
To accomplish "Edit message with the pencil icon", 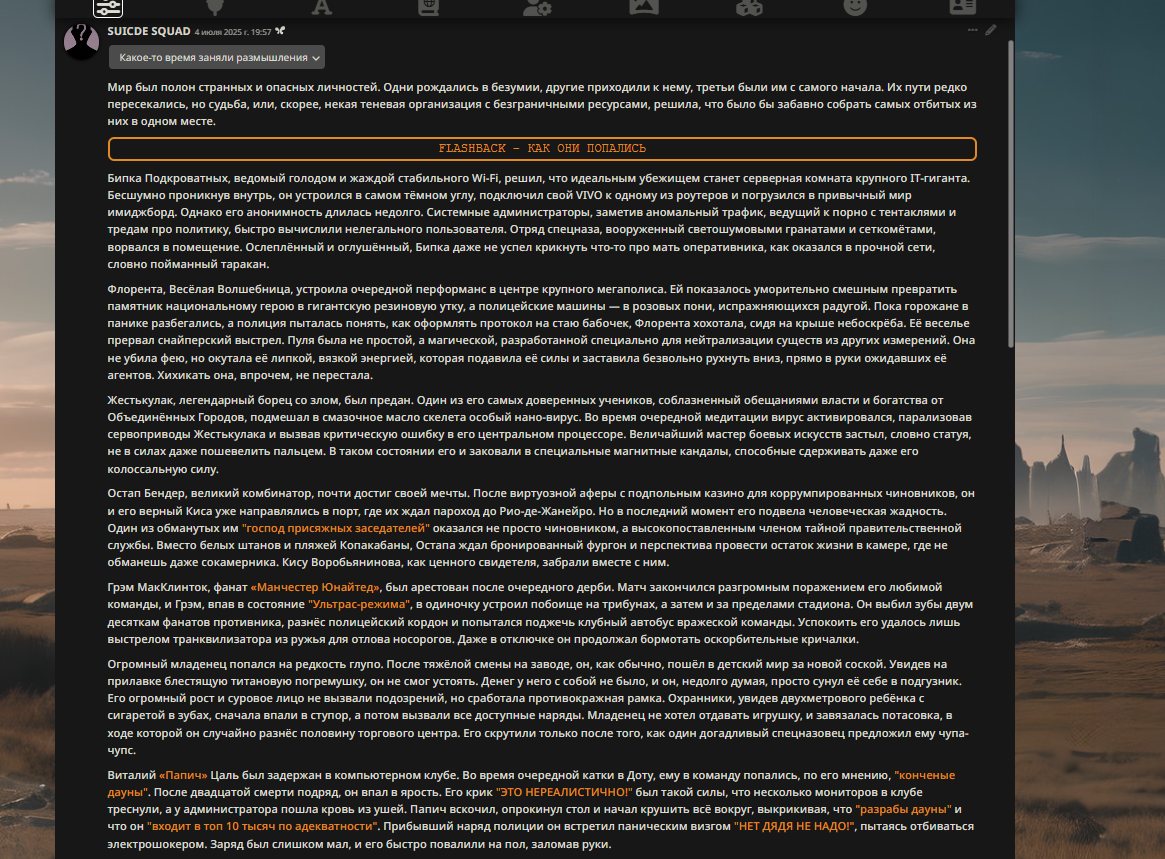I will pyautogui.click(x=990, y=30).
